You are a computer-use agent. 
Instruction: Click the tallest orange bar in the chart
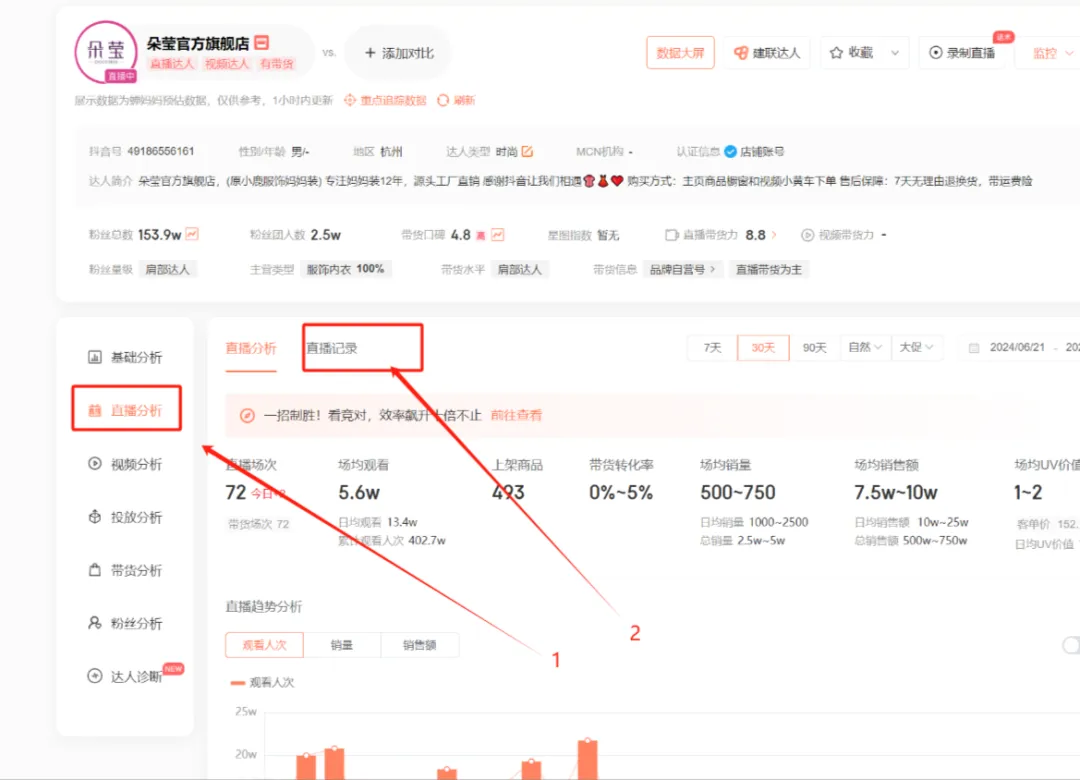pyautogui.click(x=588, y=760)
